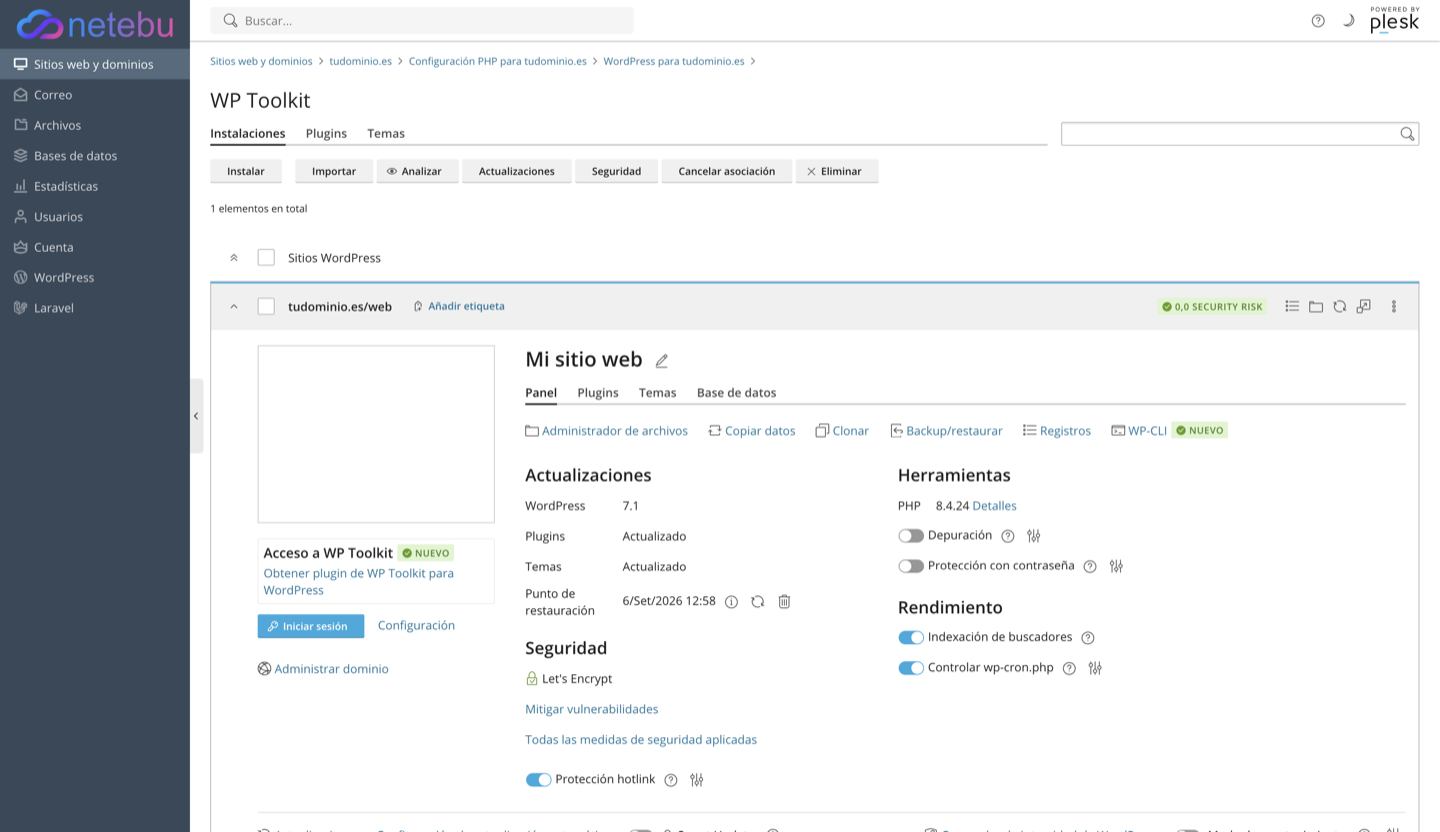1440x832 pixels.
Task: Disable Protección hotlink switch
Action: tap(539, 780)
